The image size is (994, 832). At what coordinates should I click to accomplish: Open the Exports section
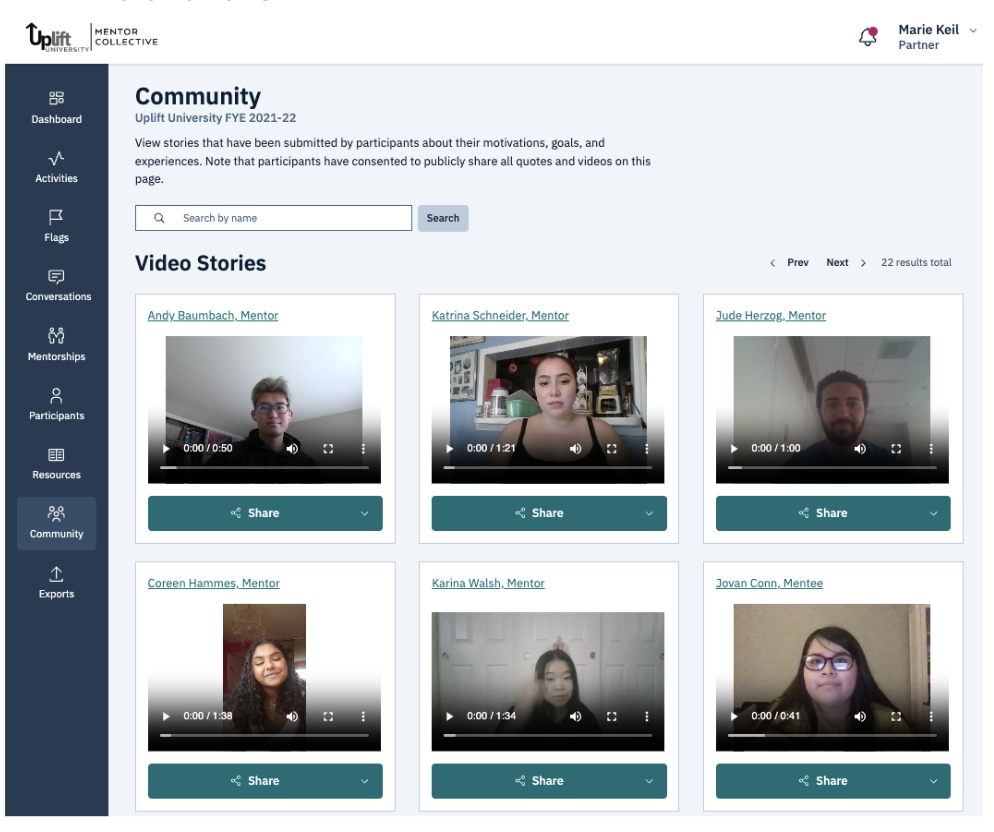coord(56,582)
